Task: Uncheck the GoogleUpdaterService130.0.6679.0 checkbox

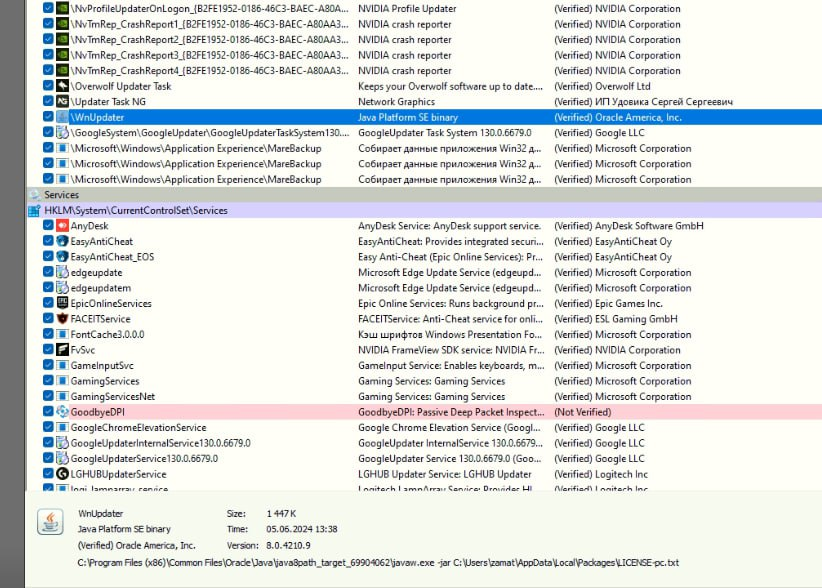Action: [x=48, y=458]
